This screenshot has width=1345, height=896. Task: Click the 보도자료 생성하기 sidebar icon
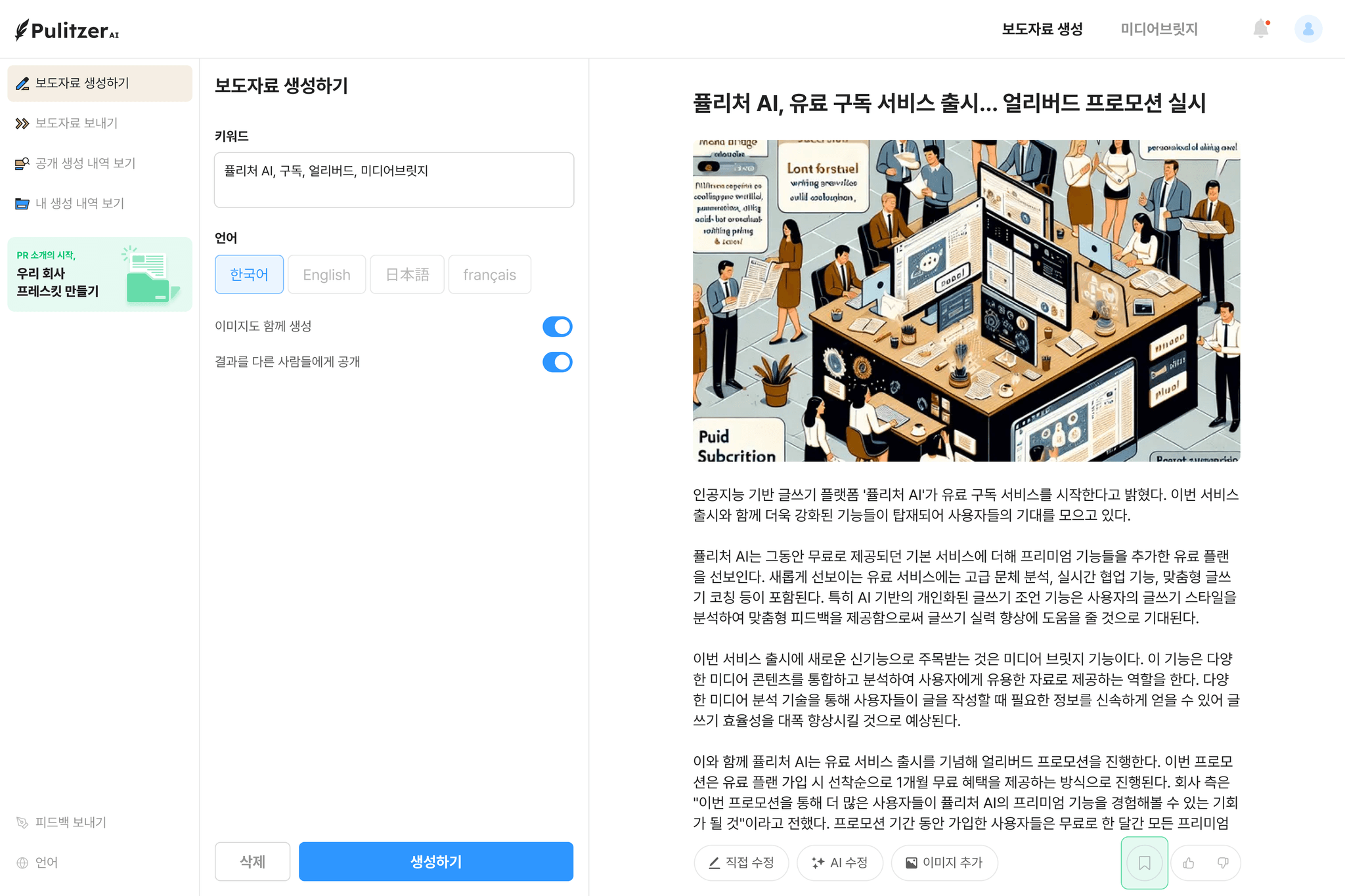pos(21,83)
